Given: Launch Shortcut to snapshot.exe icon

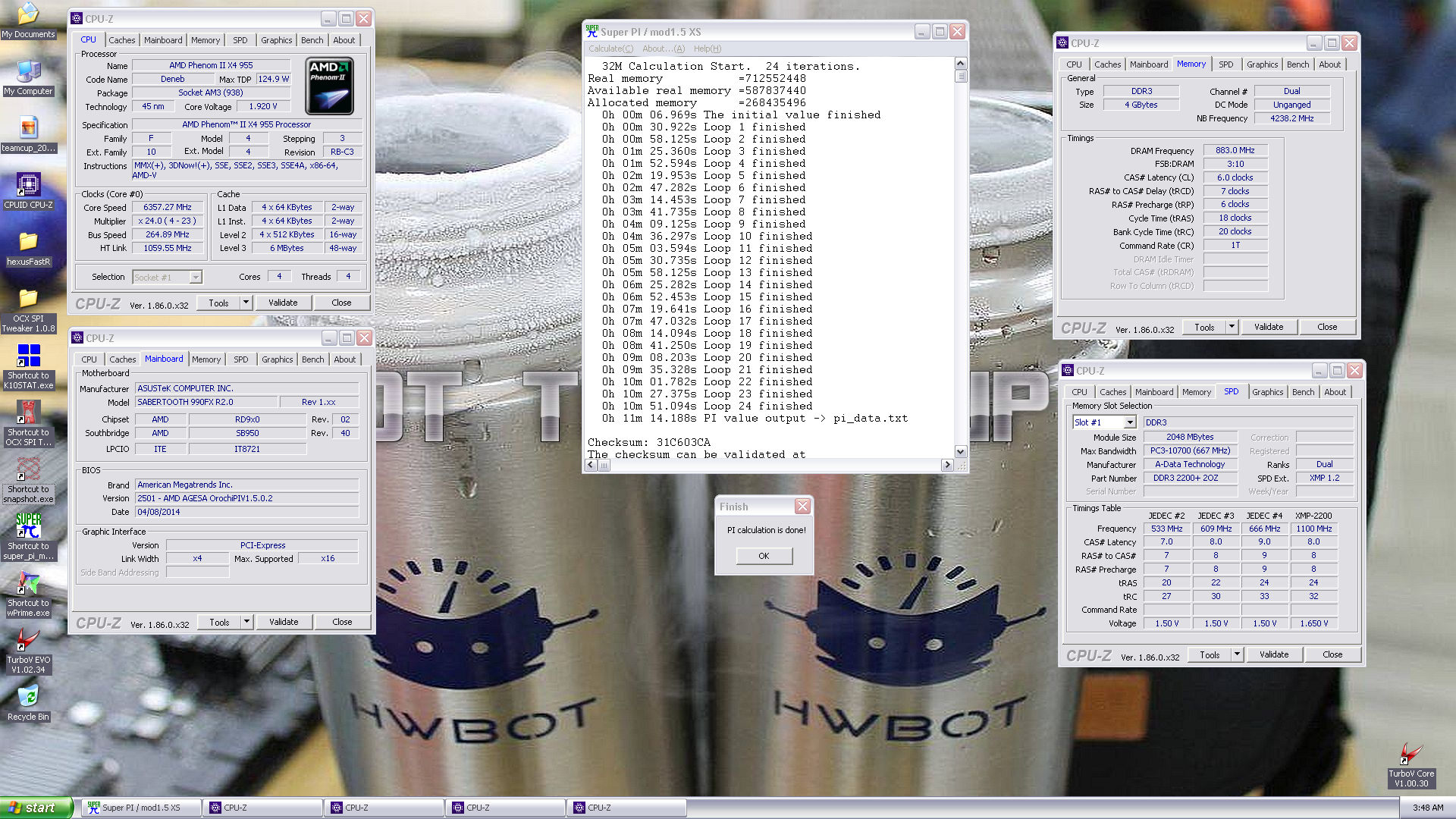Looking at the screenshot, I should pos(28,481).
